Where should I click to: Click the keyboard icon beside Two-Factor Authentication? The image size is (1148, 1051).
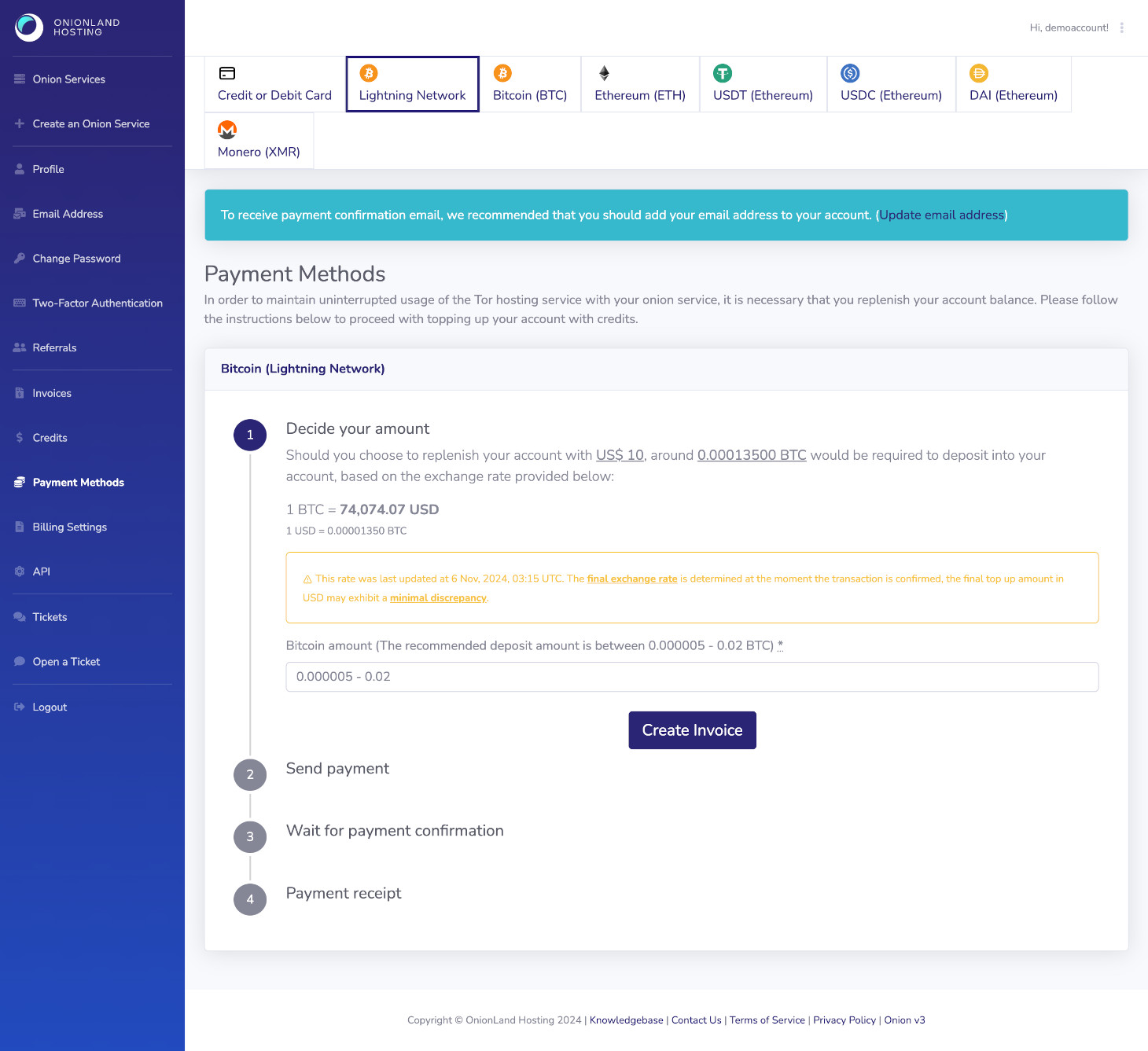point(20,303)
